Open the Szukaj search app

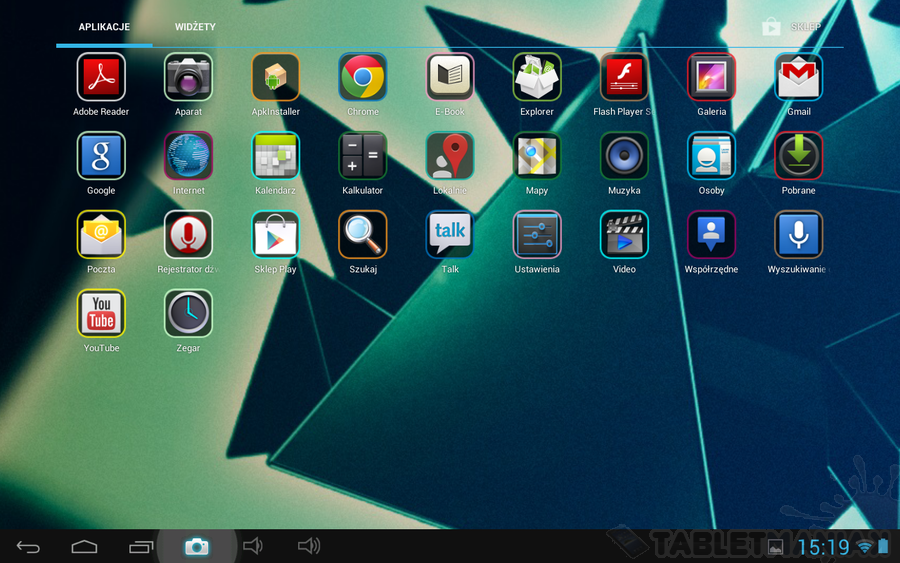tap(363, 234)
